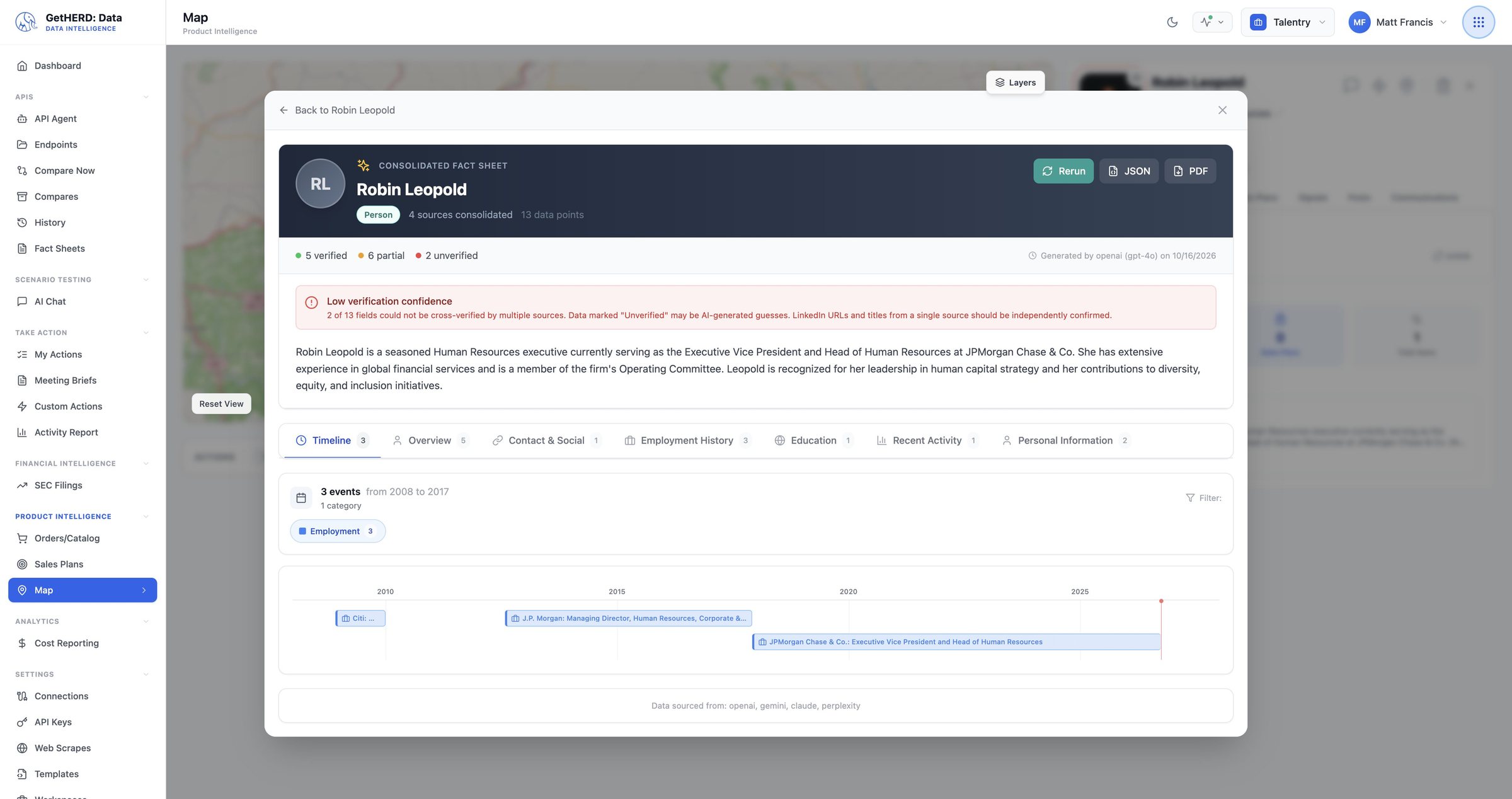Switch to the Employment History tab
The height and width of the screenshot is (799, 1512).
[x=687, y=440]
